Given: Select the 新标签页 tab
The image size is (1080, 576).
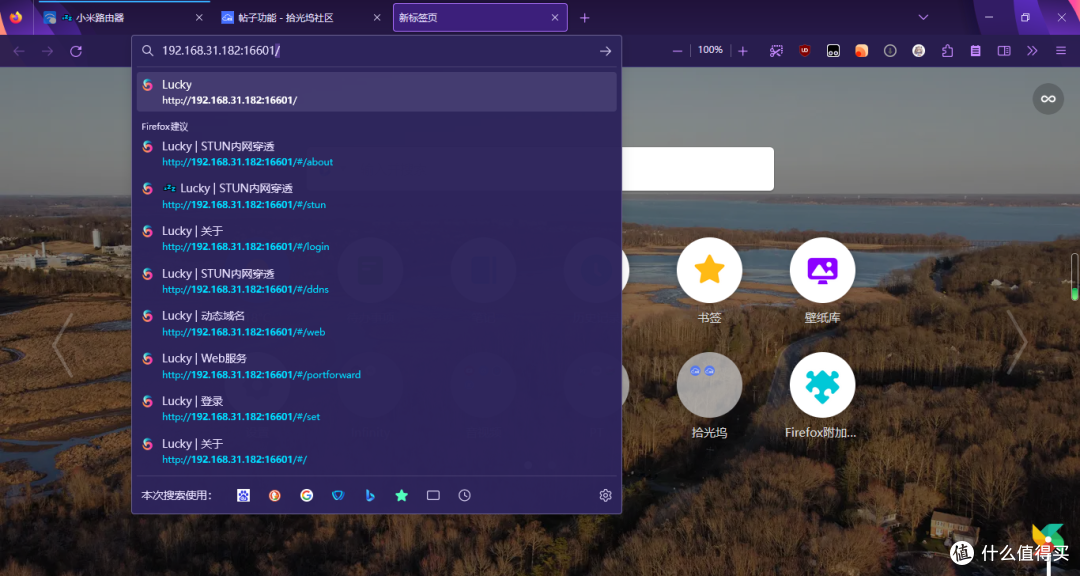Looking at the screenshot, I should 480,18.
